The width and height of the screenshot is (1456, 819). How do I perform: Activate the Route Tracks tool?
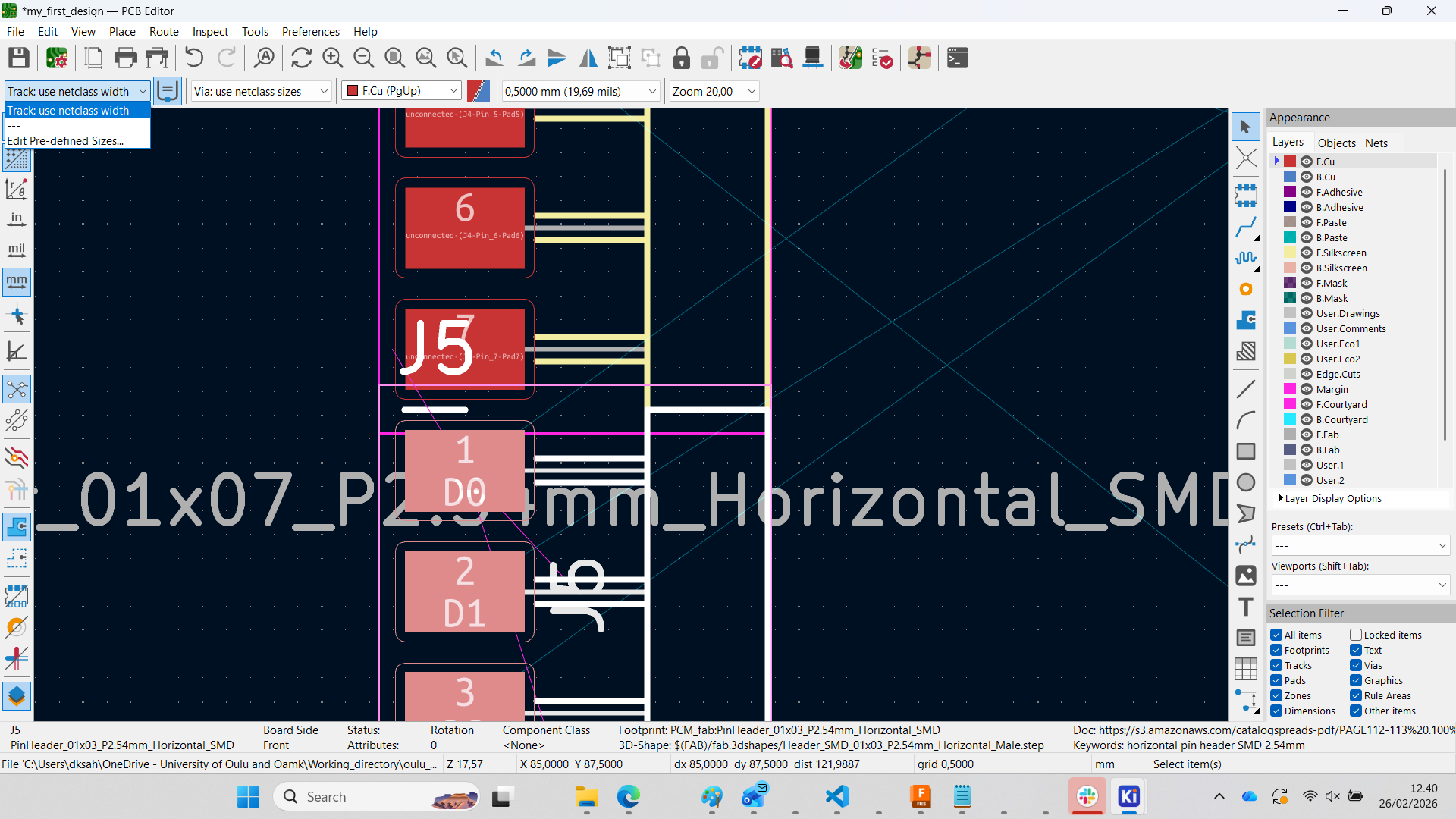point(1246,226)
